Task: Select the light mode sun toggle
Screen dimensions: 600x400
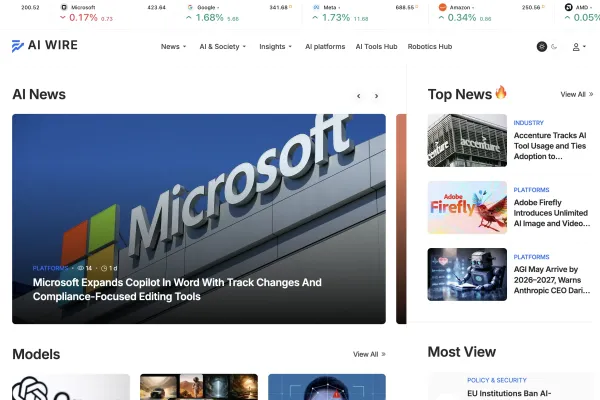Action: [x=542, y=47]
